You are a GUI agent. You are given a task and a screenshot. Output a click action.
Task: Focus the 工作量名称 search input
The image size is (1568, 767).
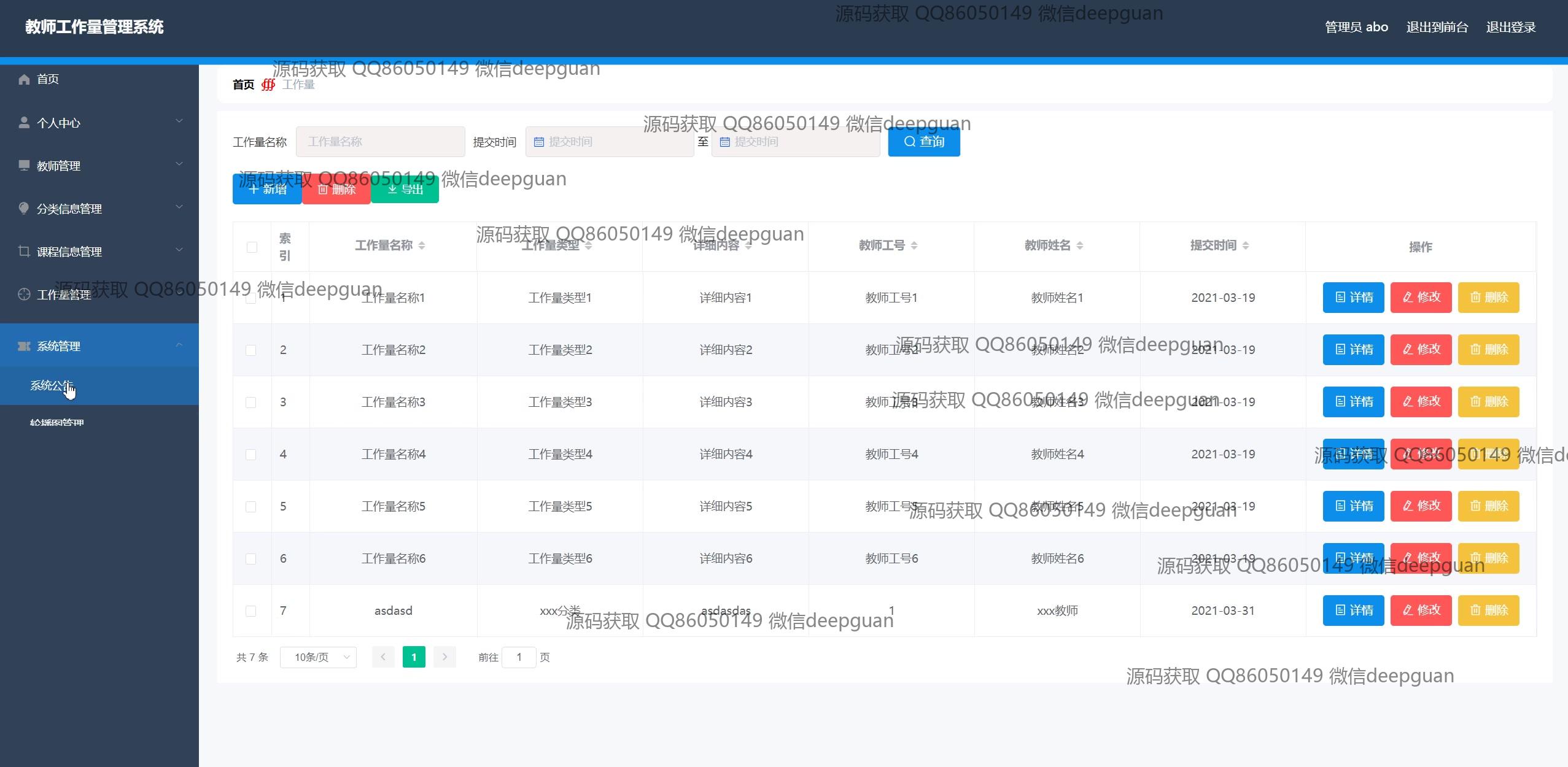pyautogui.click(x=381, y=142)
